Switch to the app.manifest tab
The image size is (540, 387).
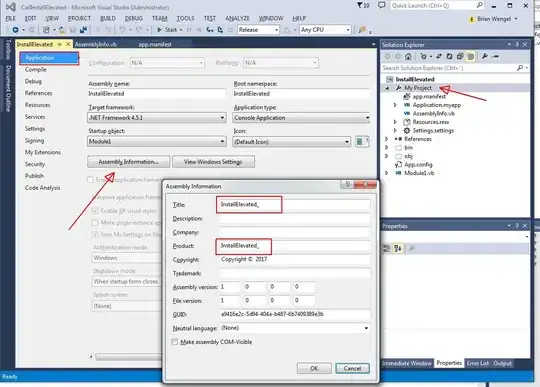click(x=155, y=44)
